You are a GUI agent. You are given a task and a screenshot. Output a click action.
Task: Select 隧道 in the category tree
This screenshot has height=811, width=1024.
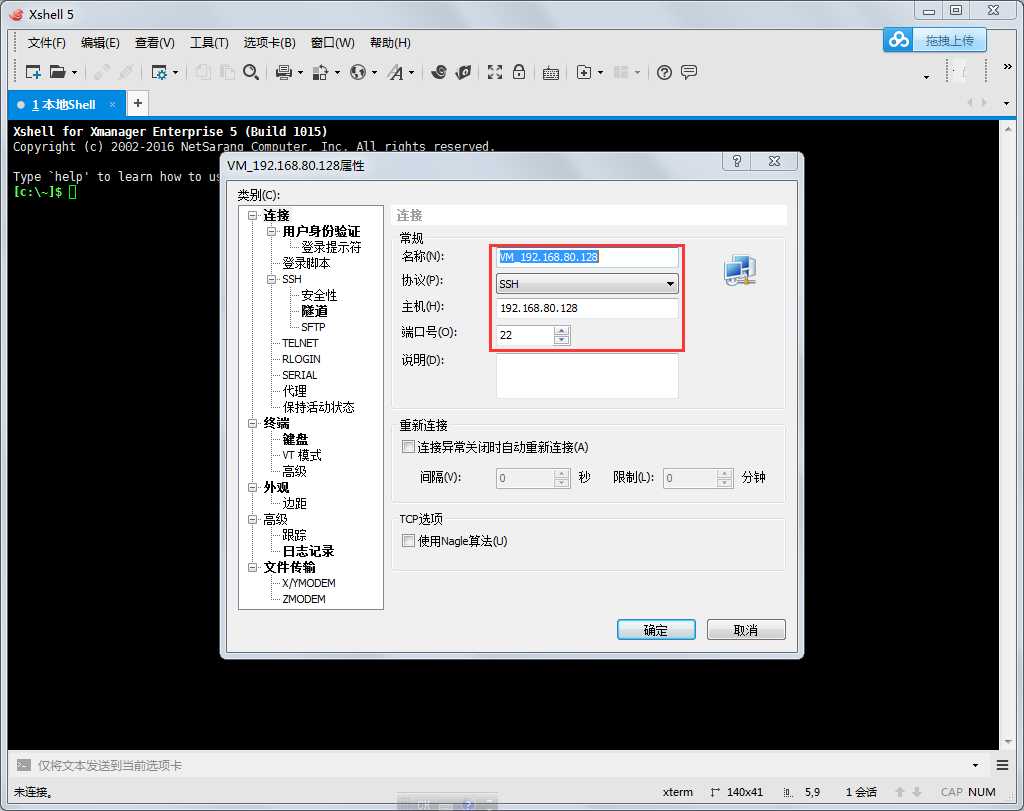(314, 311)
